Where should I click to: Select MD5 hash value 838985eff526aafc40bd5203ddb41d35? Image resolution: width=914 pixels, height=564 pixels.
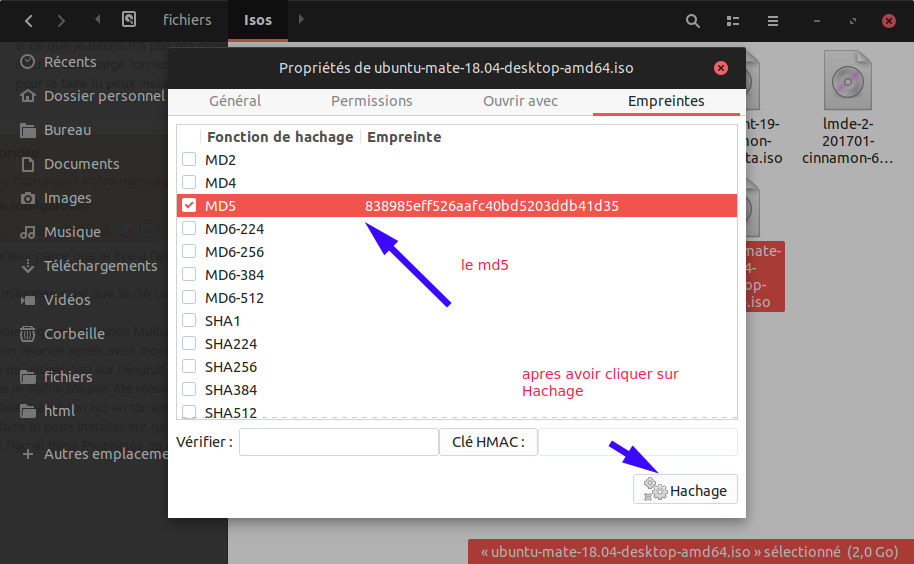[491, 206]
